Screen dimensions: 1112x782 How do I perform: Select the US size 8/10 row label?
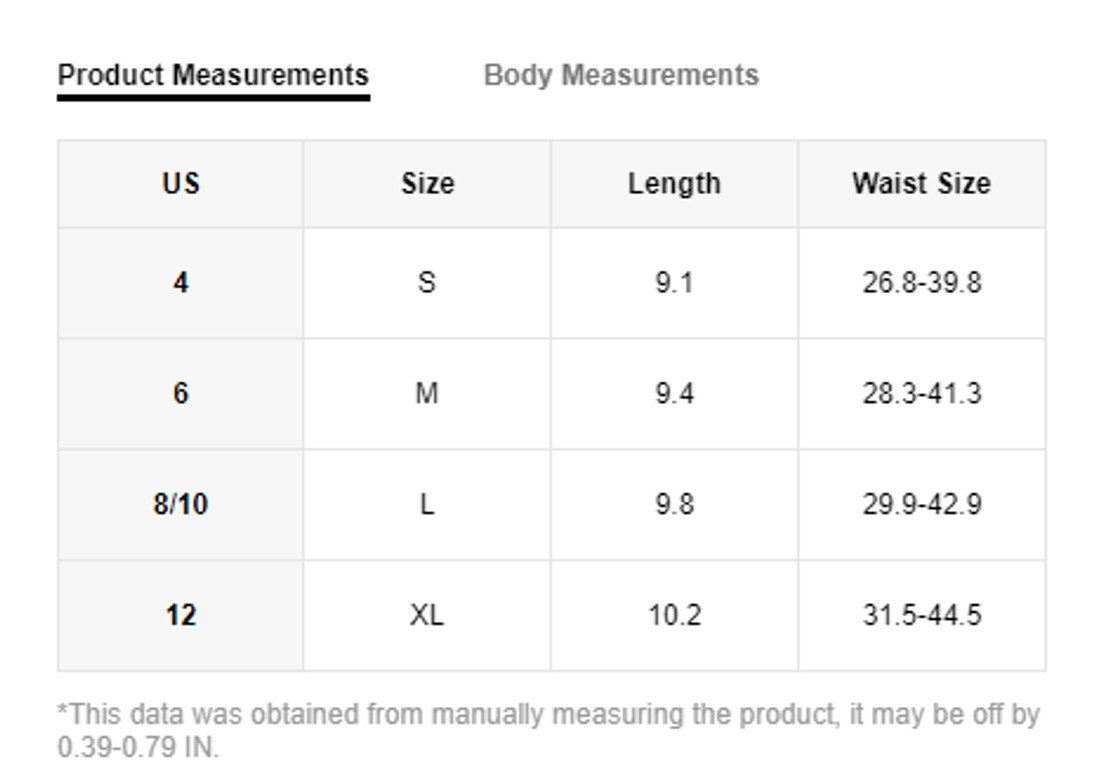coord(181,504)
